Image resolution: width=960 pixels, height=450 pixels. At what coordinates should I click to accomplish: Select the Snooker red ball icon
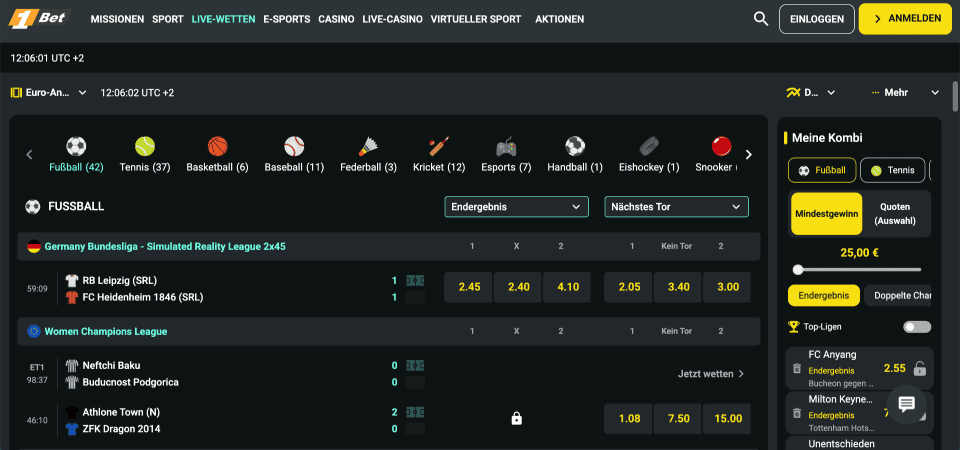[721, 146]
